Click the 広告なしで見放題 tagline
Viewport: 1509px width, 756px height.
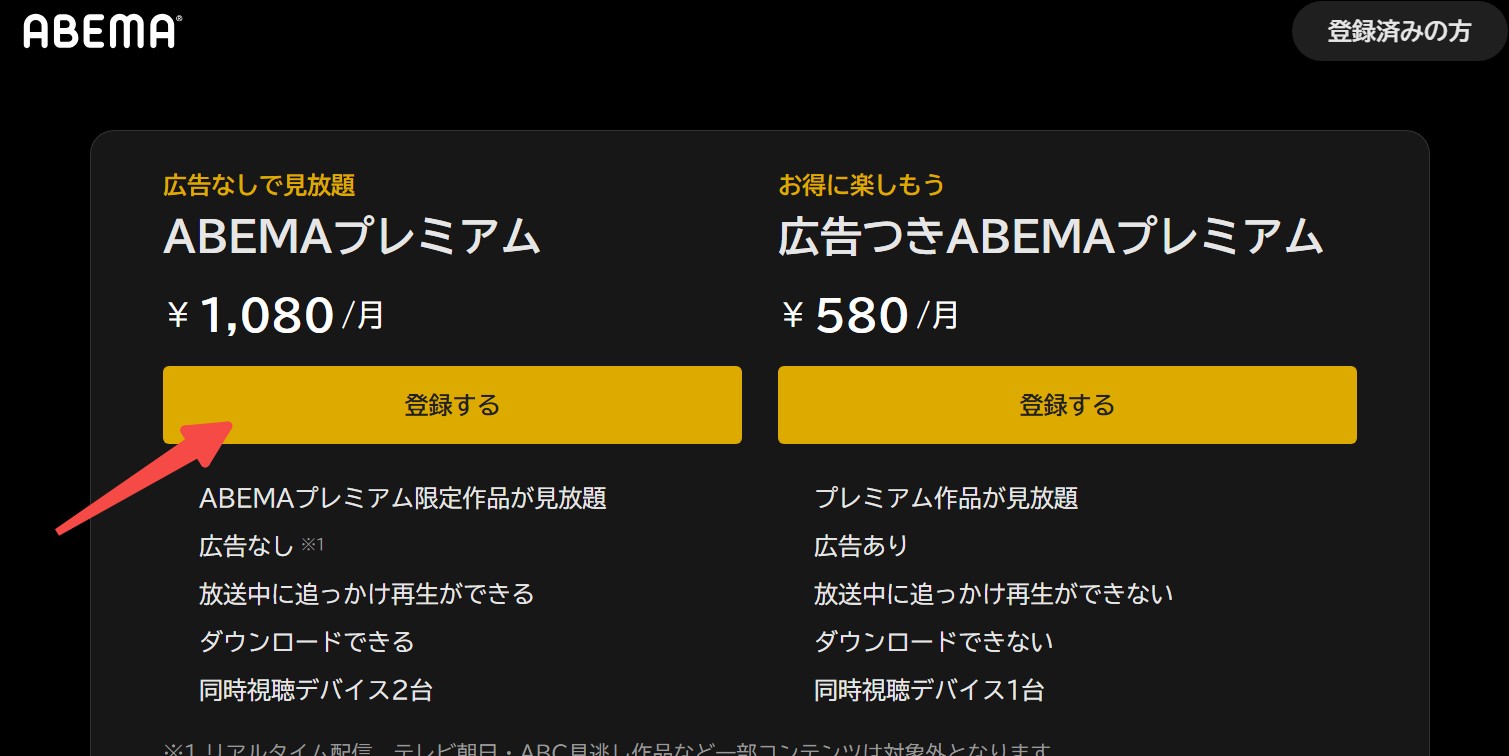pyautogui.click(x=260, y=185)
